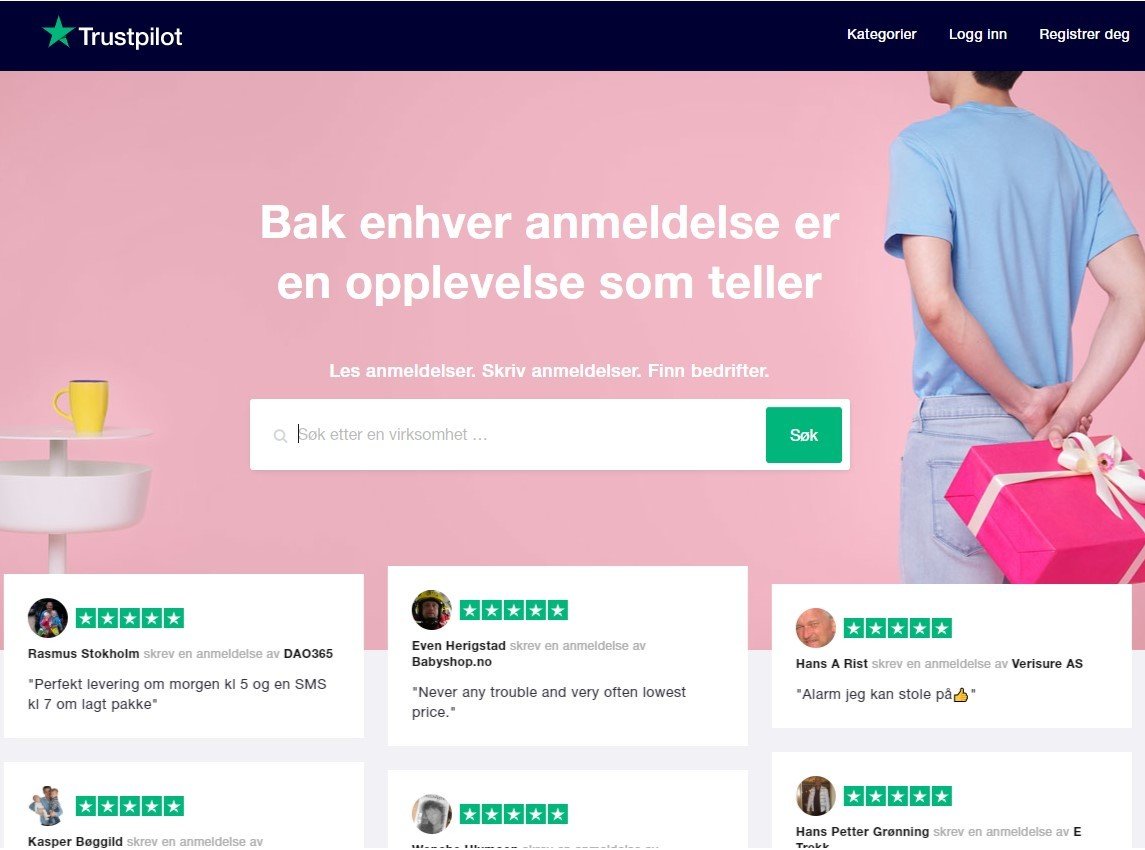
Task: Open the Verisure AS company link
Action: click(x=1047, y=664)
